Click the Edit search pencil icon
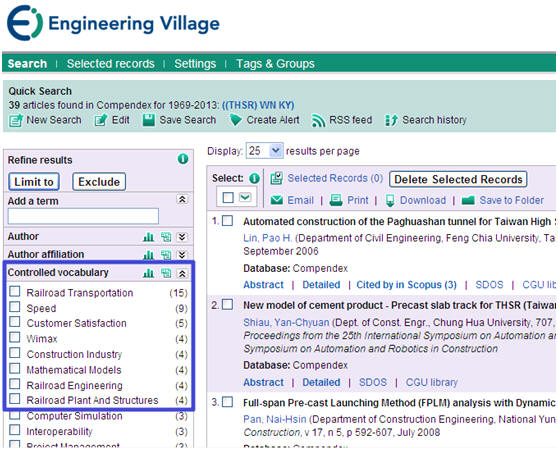The image size is (558, 451). 101,120
